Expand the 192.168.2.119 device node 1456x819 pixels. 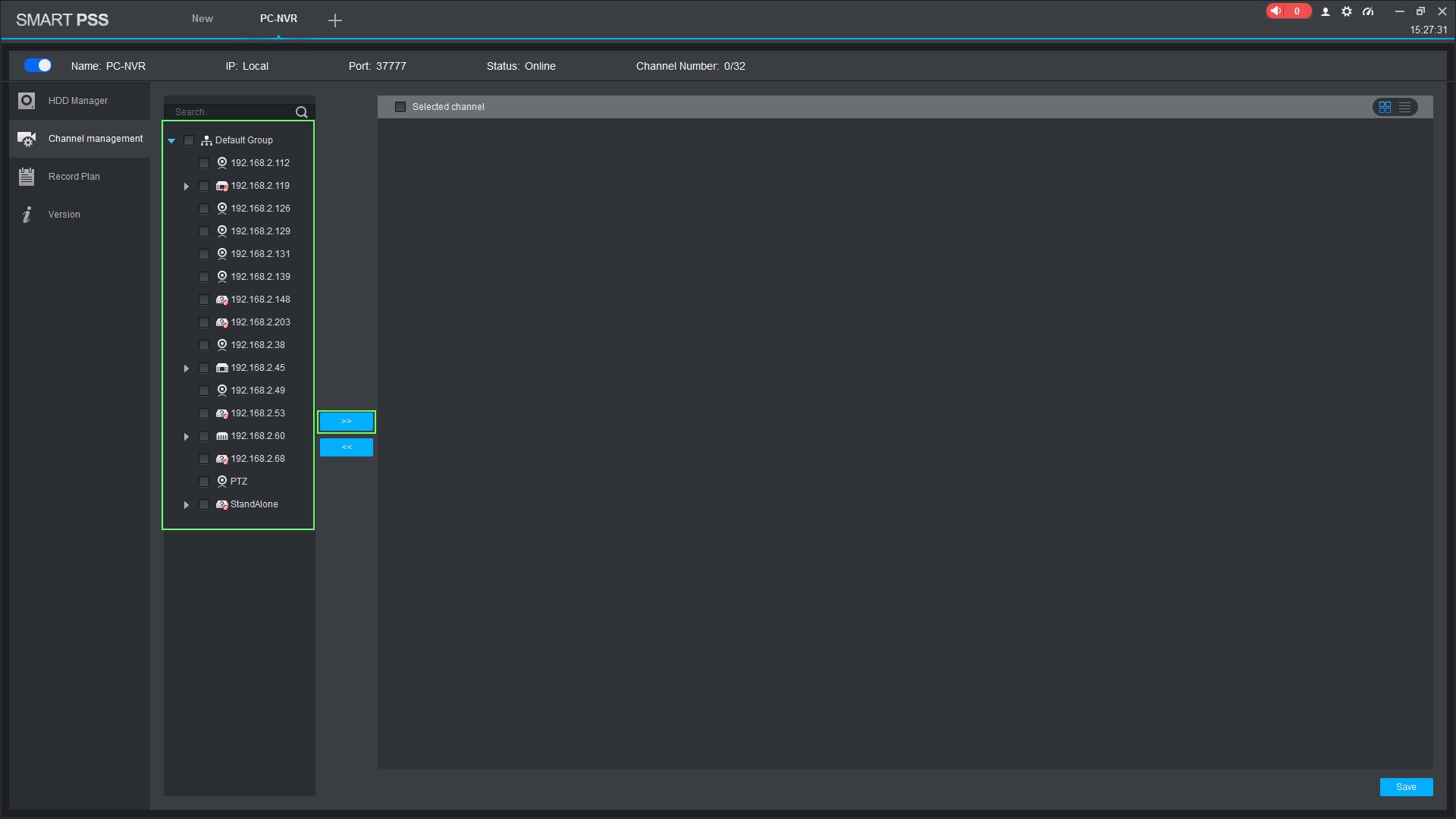point(187,186)
